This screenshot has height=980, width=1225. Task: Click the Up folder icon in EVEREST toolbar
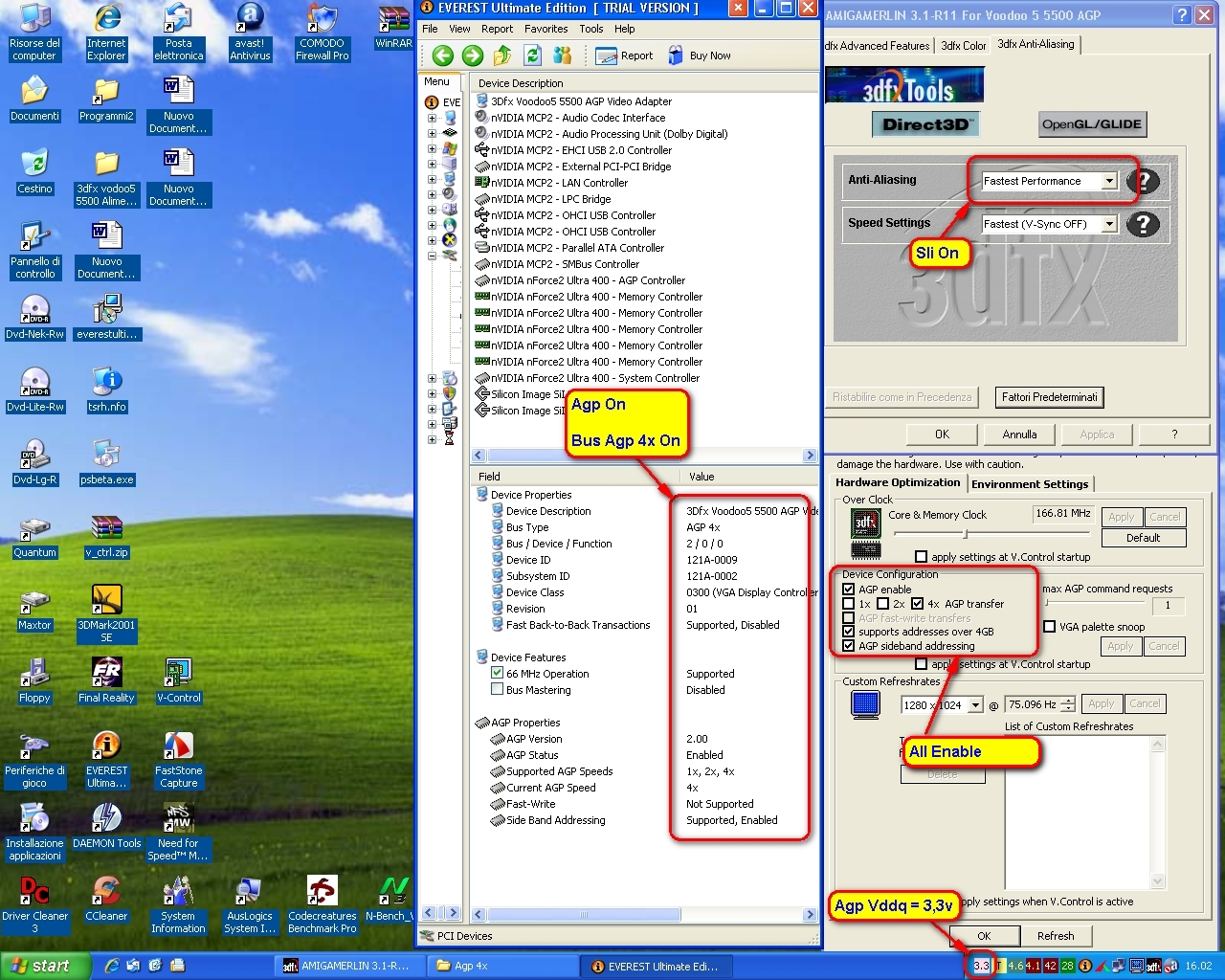point(502,56)
